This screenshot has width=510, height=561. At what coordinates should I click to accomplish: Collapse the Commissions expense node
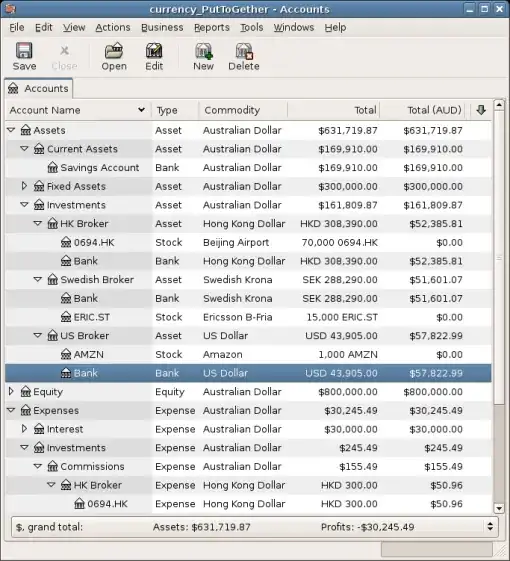click(38, 466)
